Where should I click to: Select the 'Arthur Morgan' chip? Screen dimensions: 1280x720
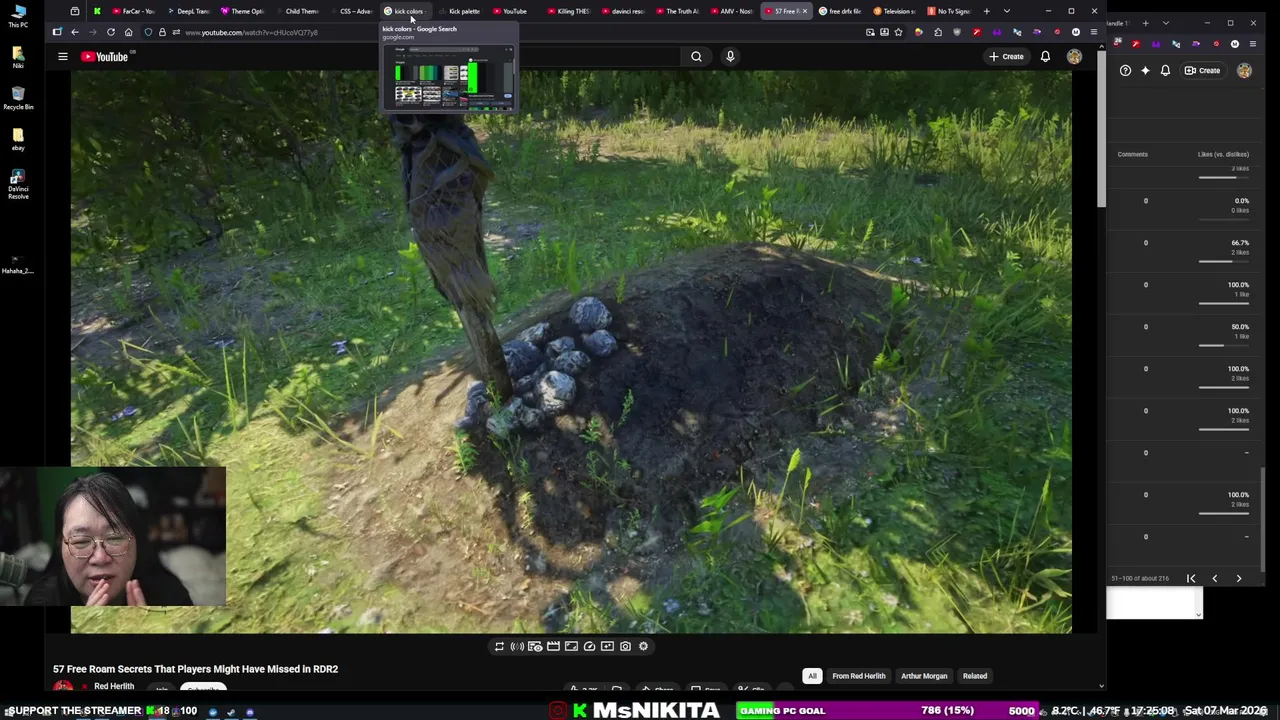924,676
